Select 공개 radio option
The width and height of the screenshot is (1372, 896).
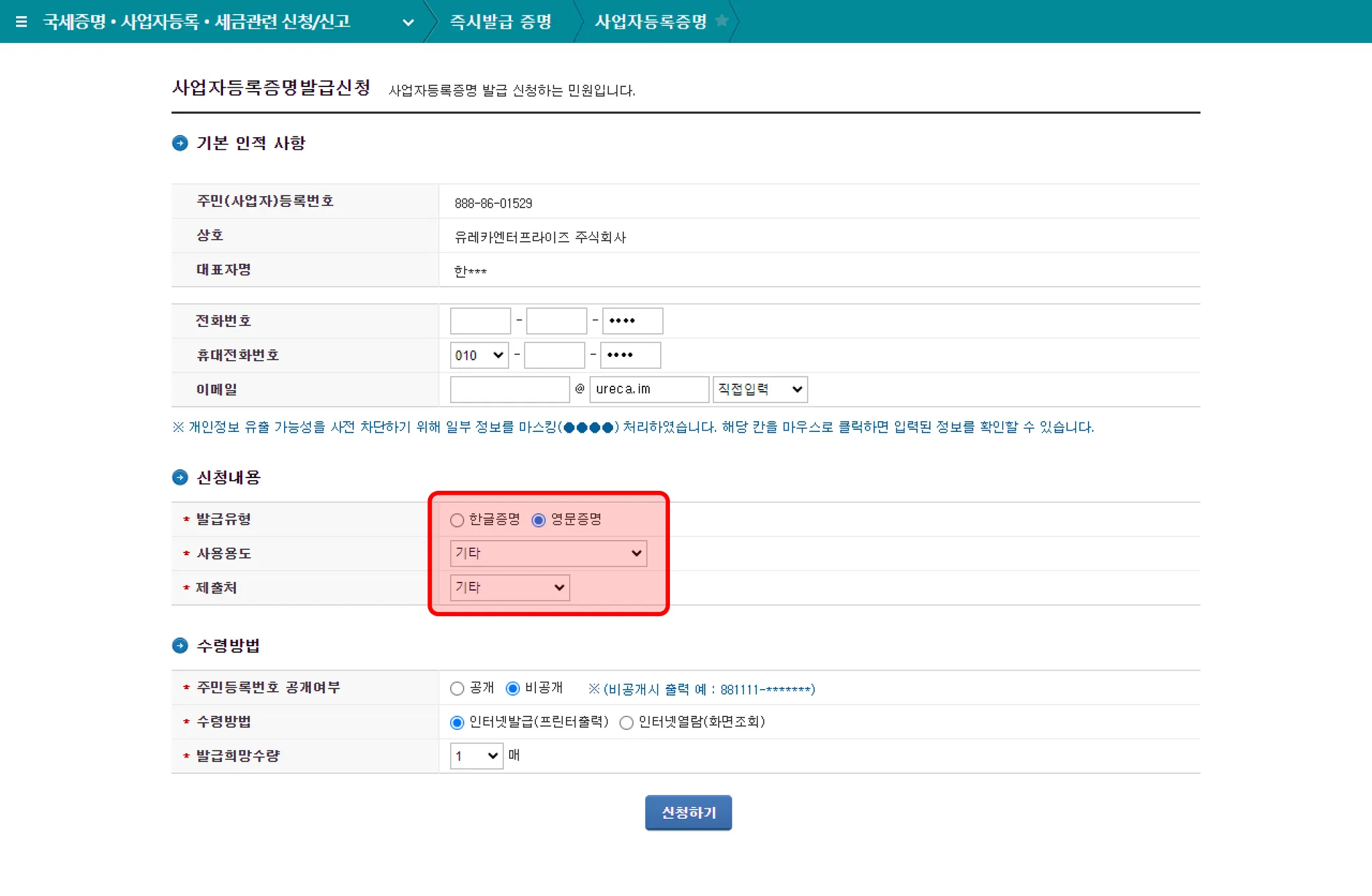[457, 688]
